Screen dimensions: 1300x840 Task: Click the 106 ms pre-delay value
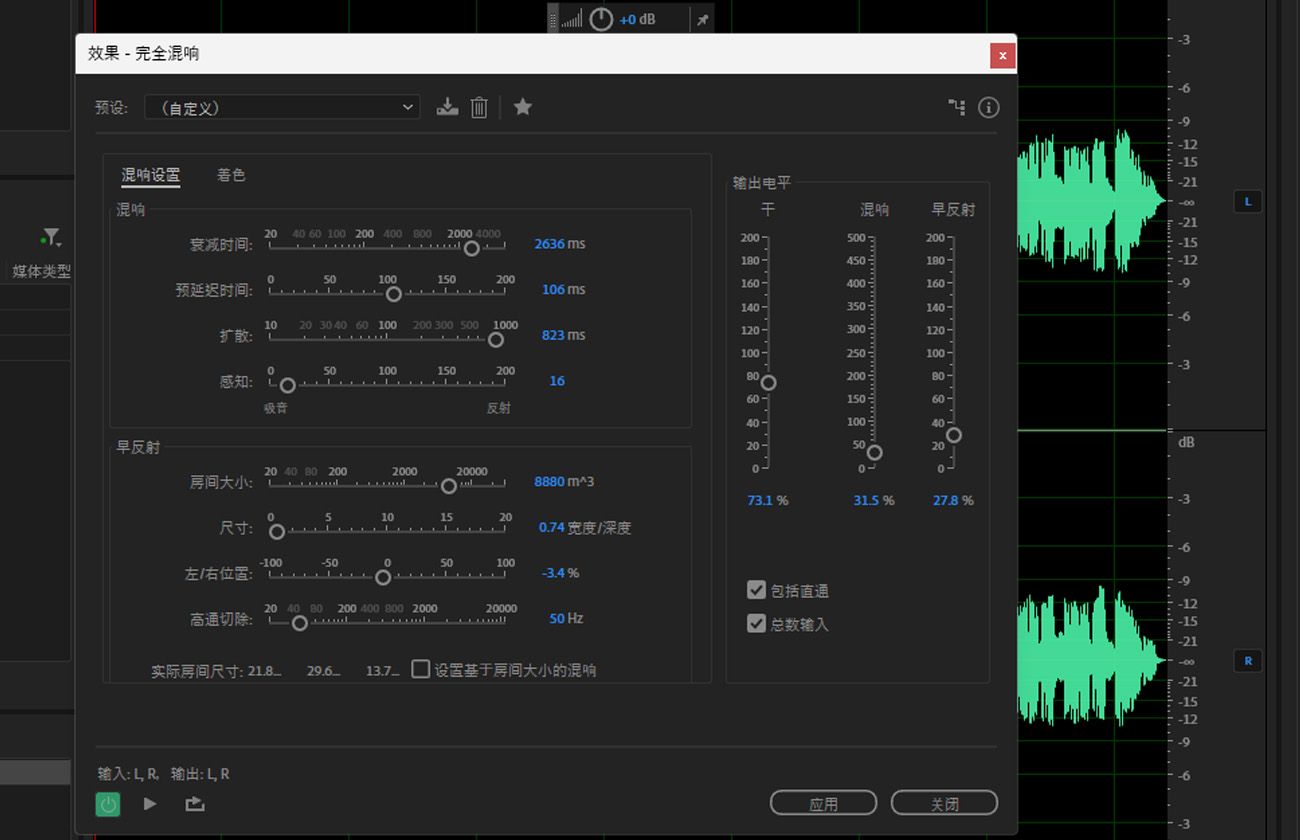(x=553, y=289)
